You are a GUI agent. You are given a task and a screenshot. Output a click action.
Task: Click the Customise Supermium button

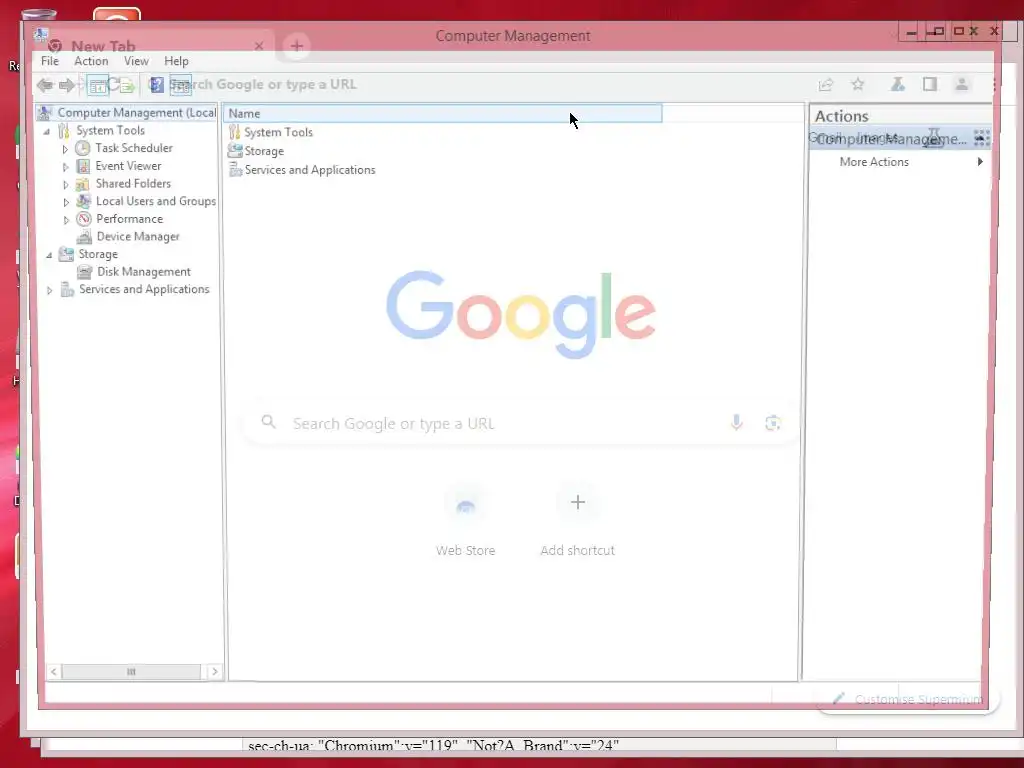pyautogui.click(x=908, y=699)
